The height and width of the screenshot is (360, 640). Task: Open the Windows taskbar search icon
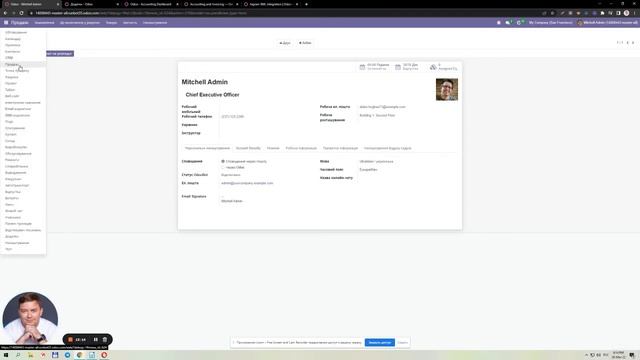(18, 355)
